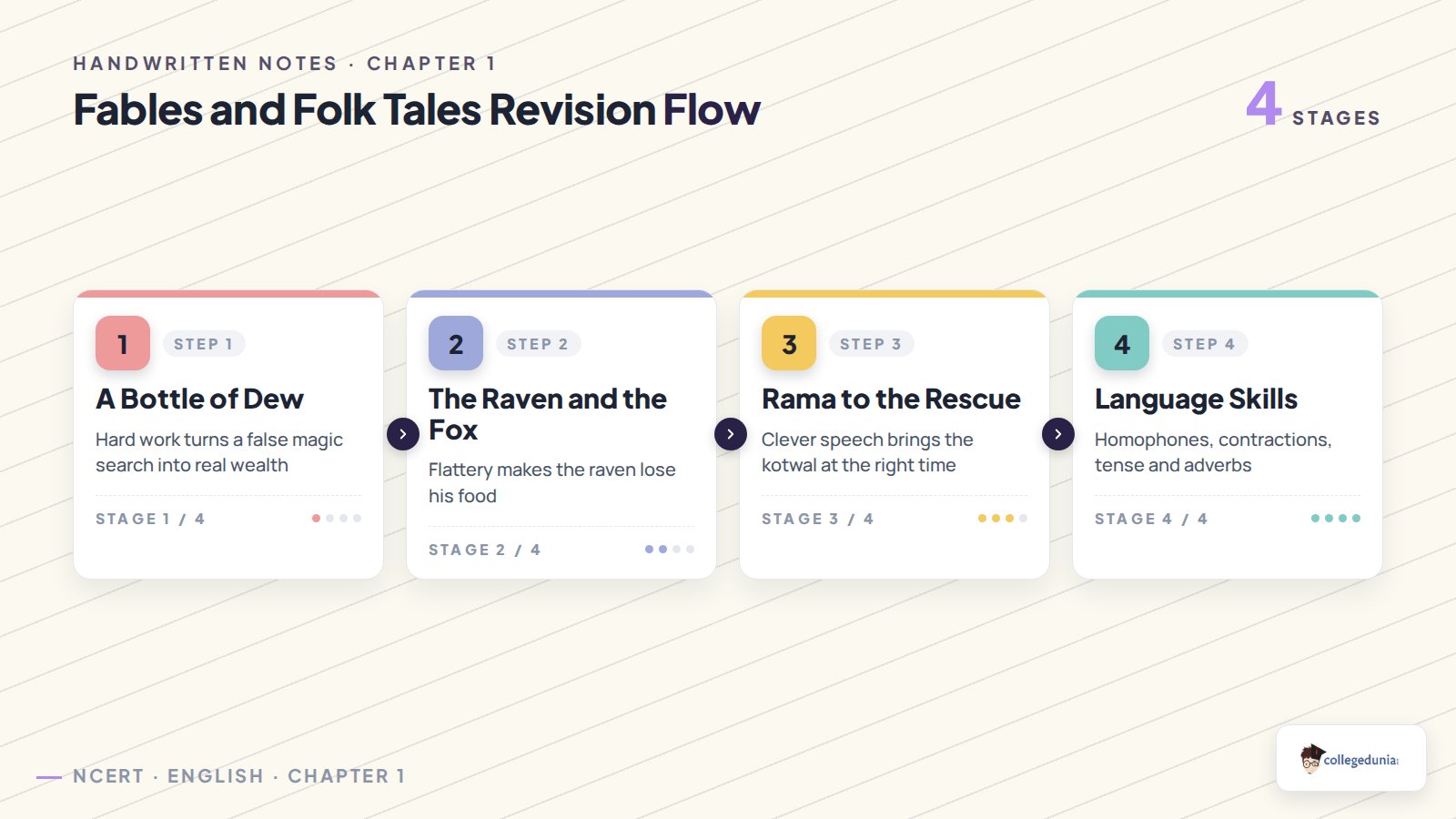Click the large purple 4 numeral
1456x819 pixels.
(x=1264, y=103)
